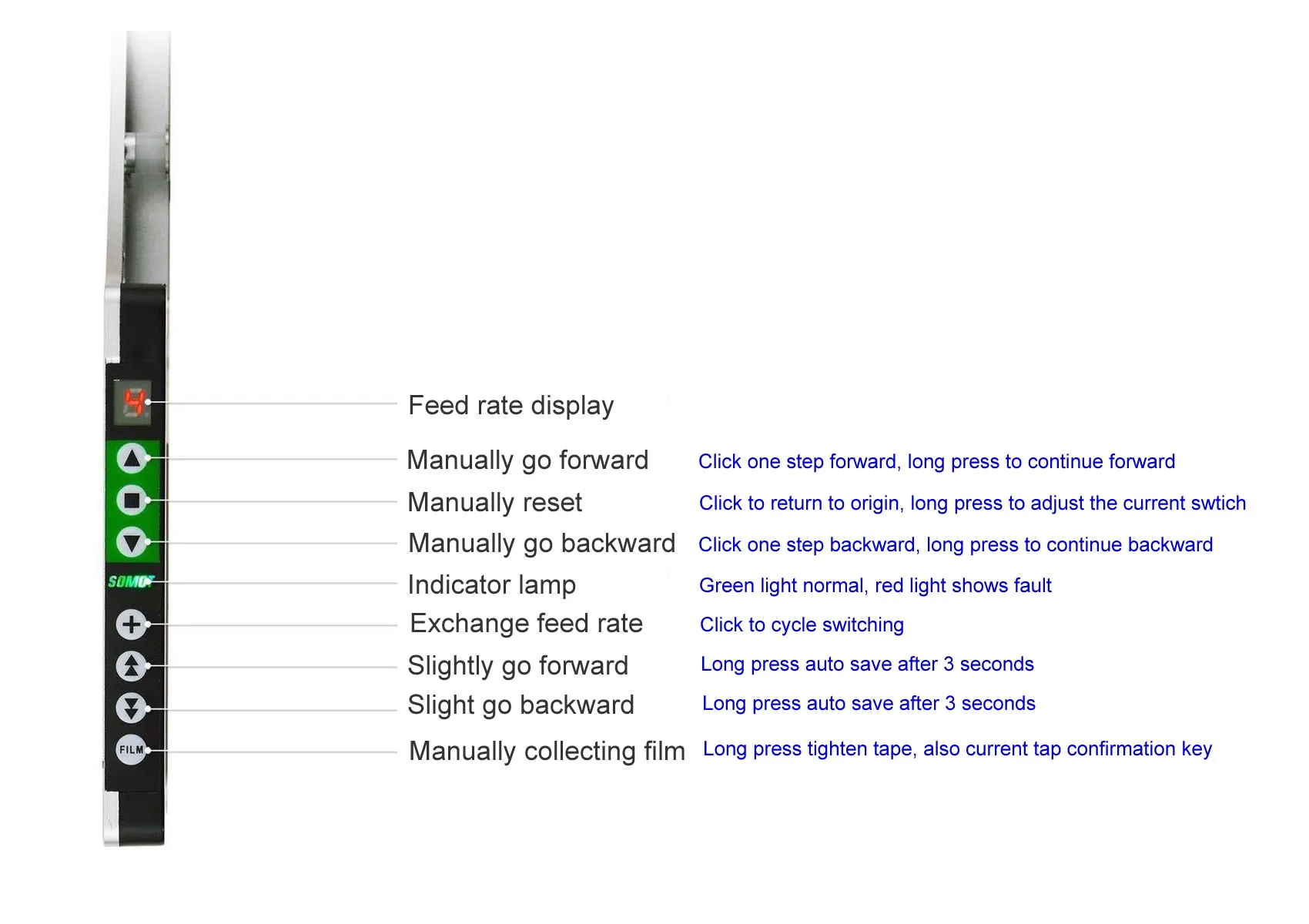Click the "Manually collecting film" label
Image resolution: width=1309 pixels, height=924 pixels.
click(547, 751)
